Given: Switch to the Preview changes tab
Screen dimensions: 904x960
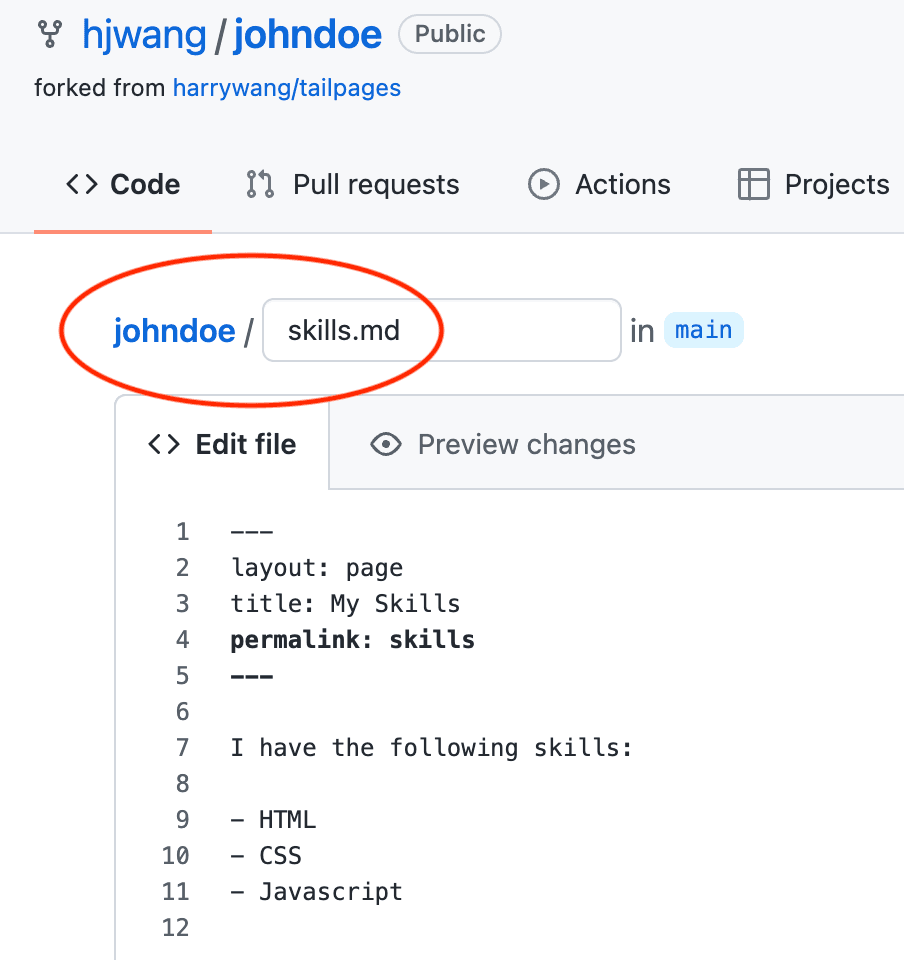Looking at the screenshot, I should tap(503, 444).
